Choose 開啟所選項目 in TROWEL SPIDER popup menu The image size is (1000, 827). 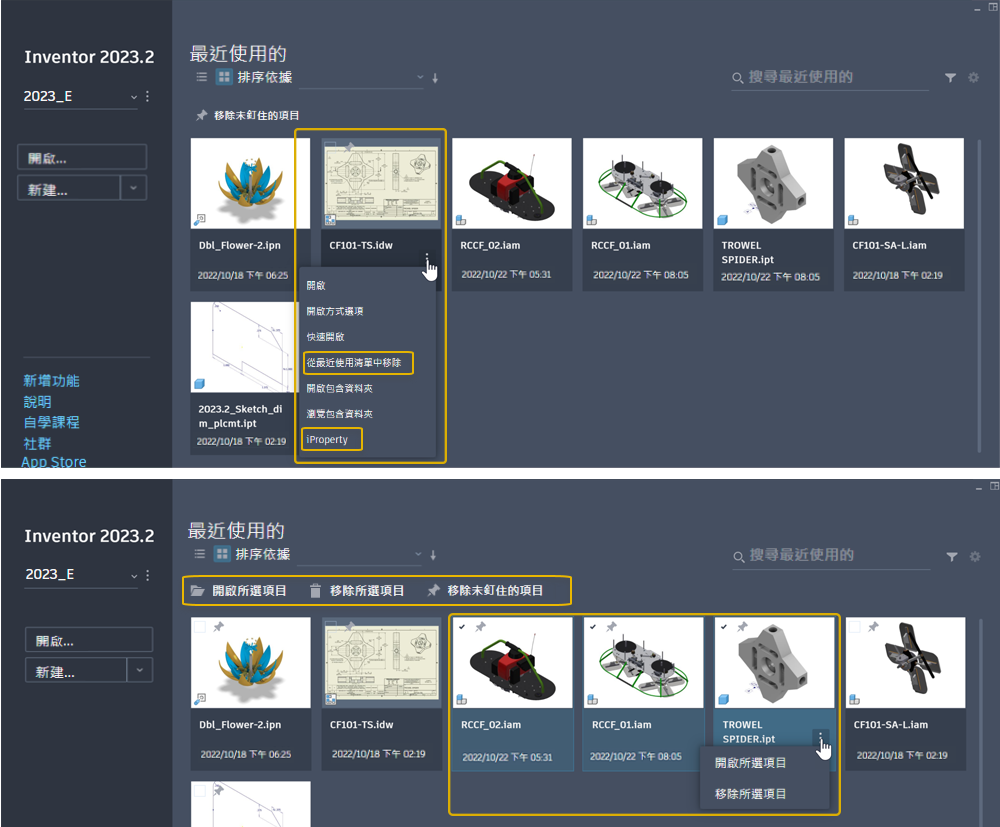click(x=750, y=763)
